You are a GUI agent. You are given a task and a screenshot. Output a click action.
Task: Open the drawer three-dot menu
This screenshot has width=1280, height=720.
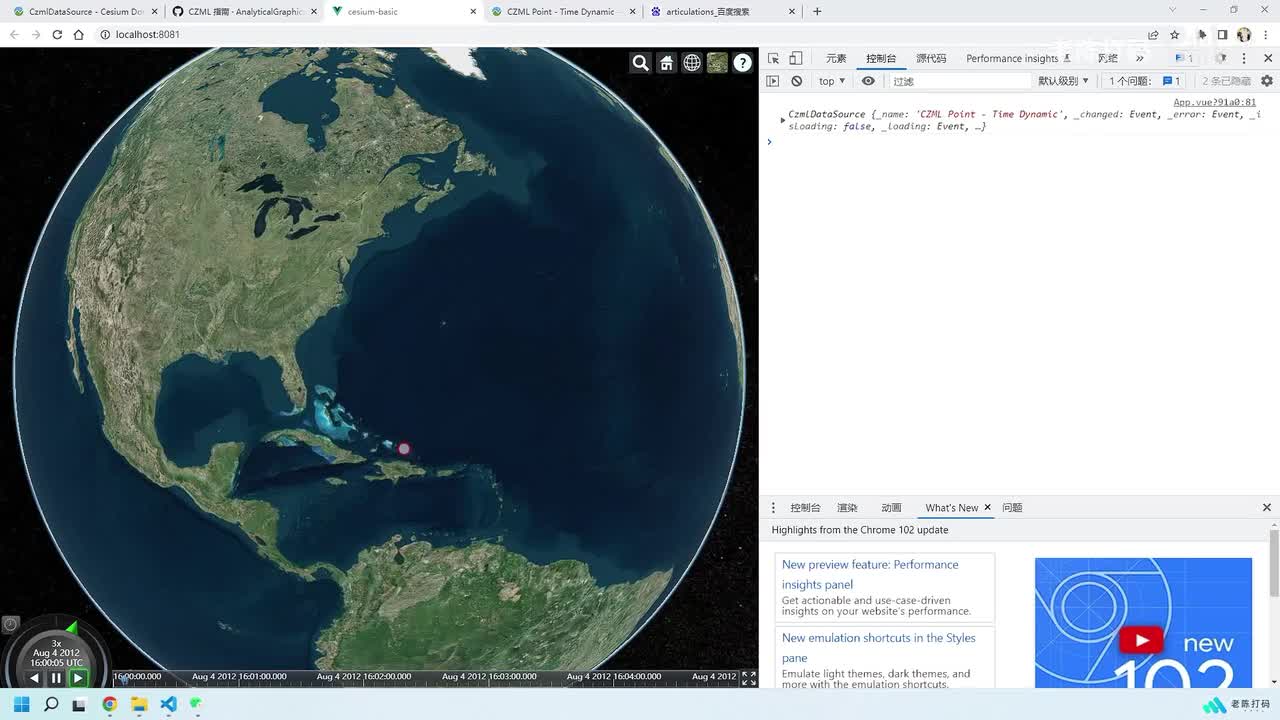coord(773,508)
